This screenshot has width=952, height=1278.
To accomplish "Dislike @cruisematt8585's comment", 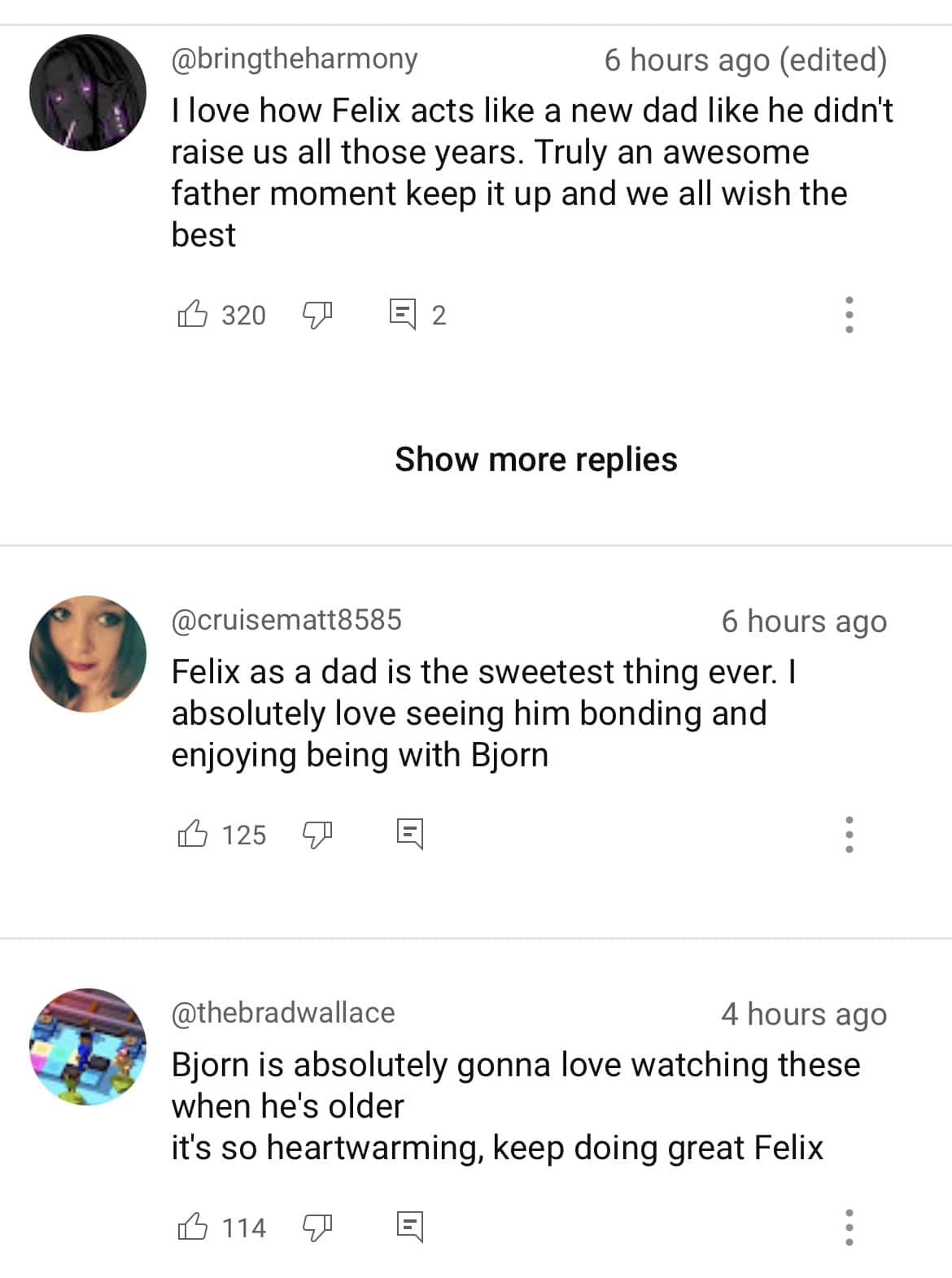I will (317, 834).
